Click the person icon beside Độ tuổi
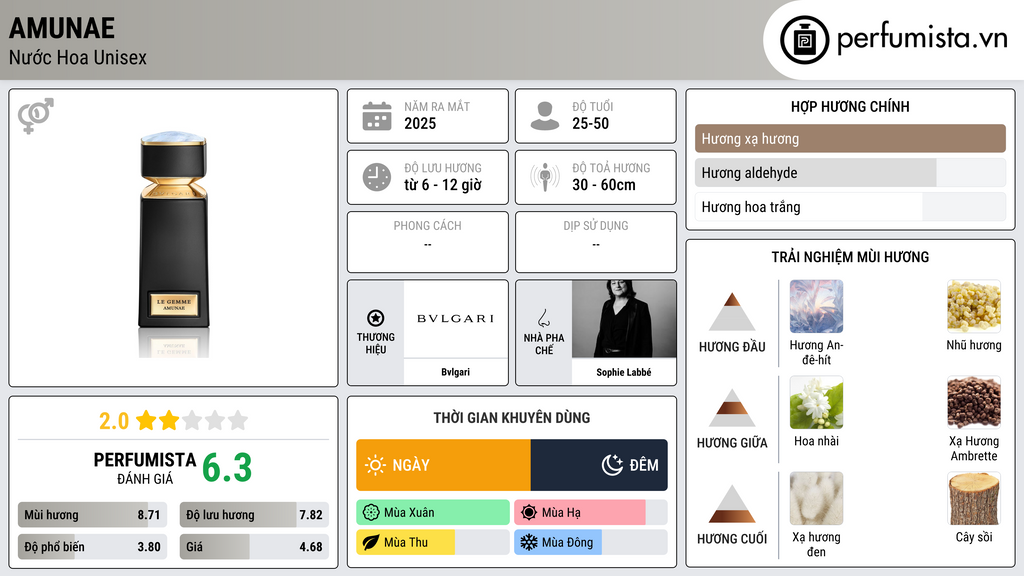The image size is (1024, 576). pyautogui.click(x=545, y=116)
